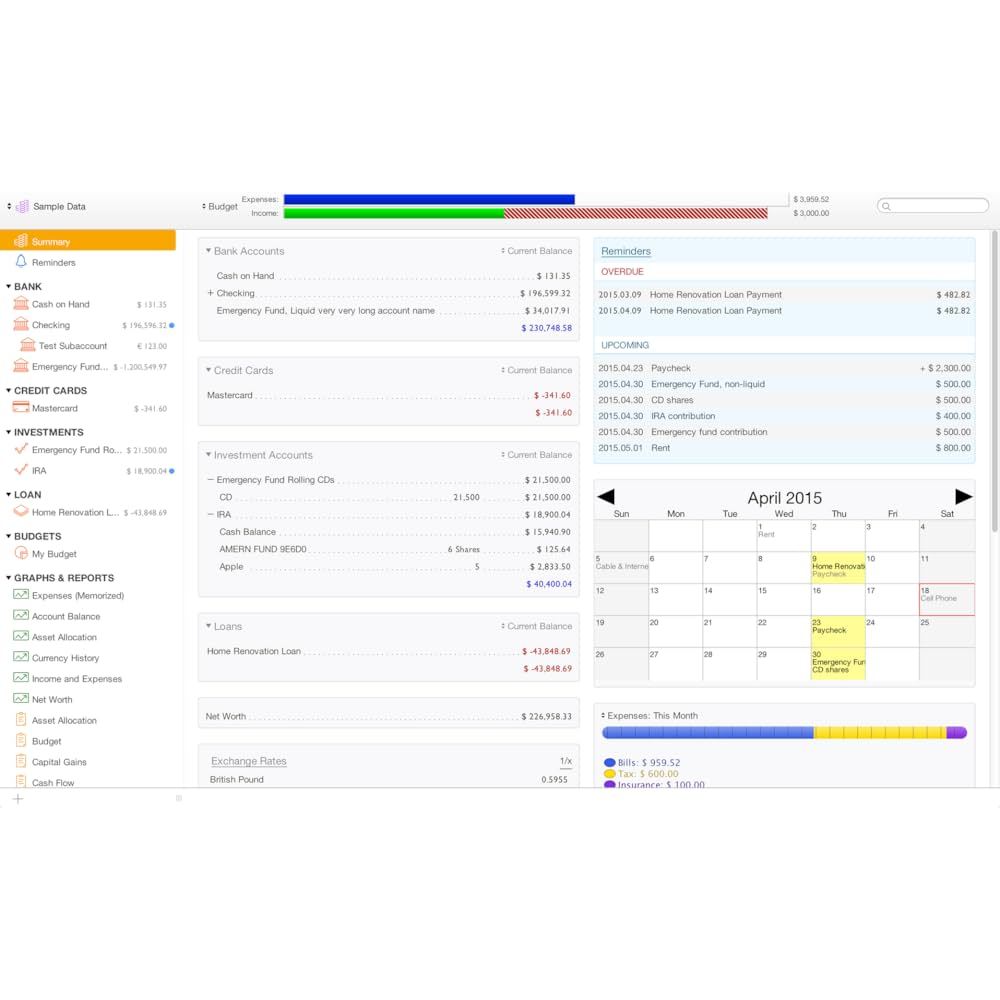Click the yellow Tax legend swatch
Image resolution: width=1000 pixels, height=1000 pixels.
tap(609, 774)
